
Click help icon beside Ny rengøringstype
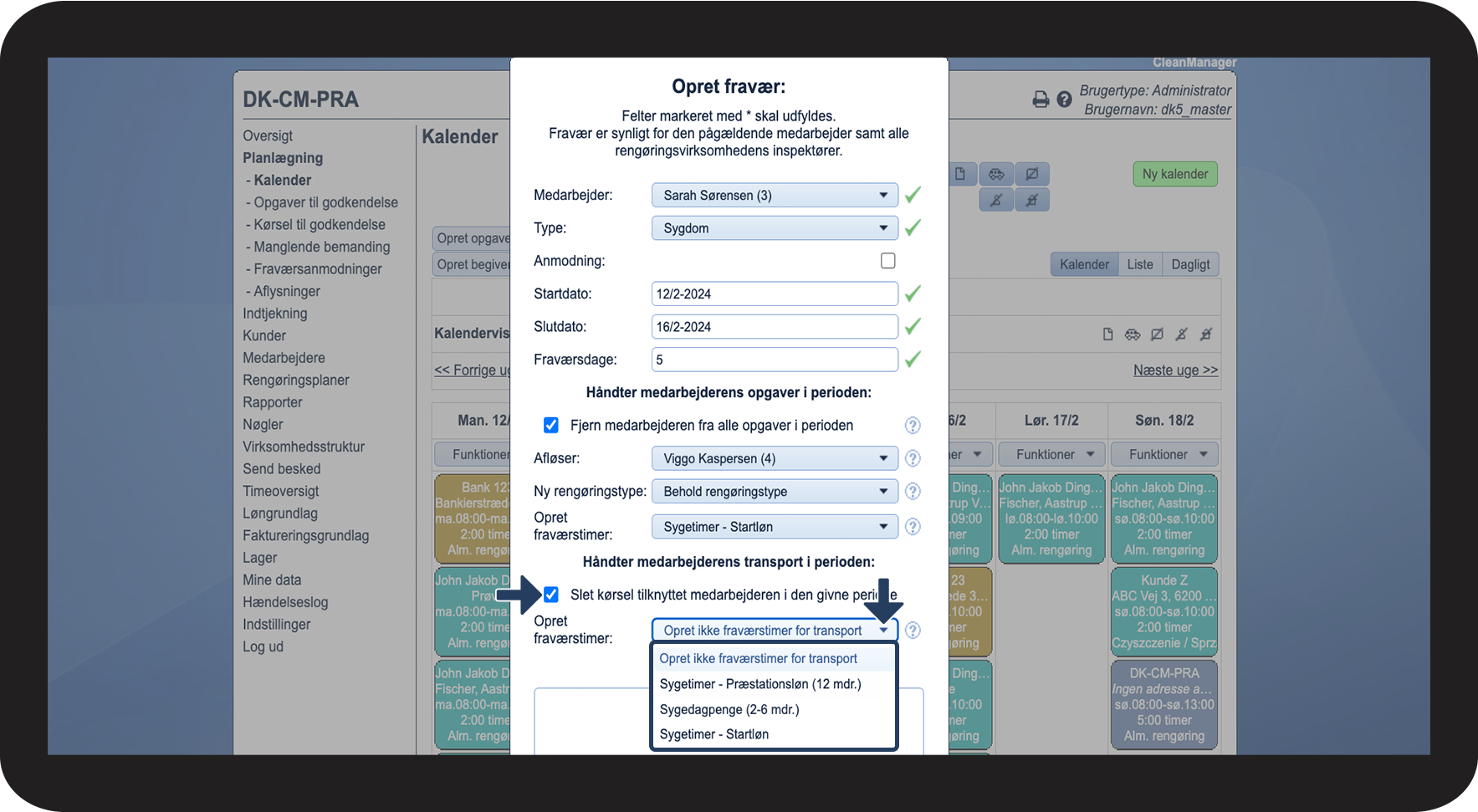[x=913, y=492]
